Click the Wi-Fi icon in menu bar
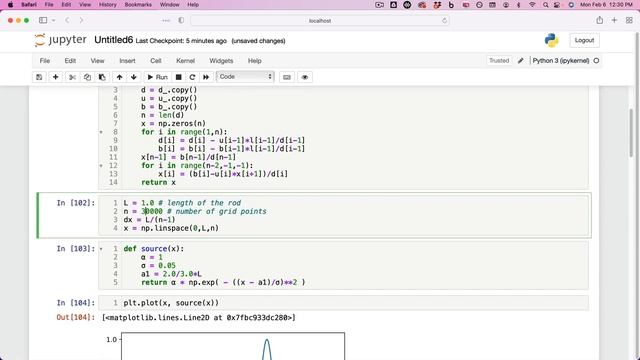 tap(532, 5)
